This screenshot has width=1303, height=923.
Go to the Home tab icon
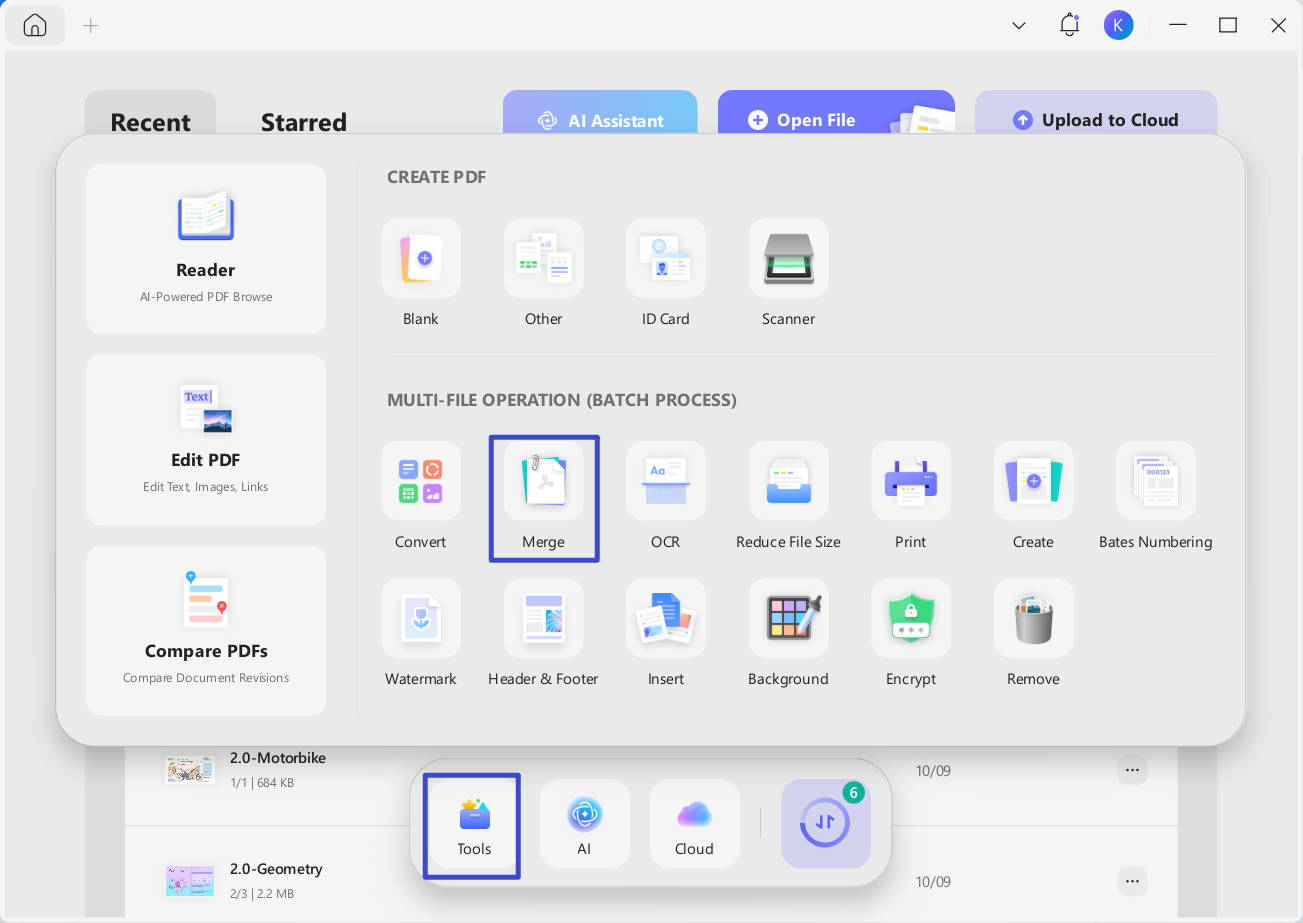pyautogui.click(x=35, y=25)
